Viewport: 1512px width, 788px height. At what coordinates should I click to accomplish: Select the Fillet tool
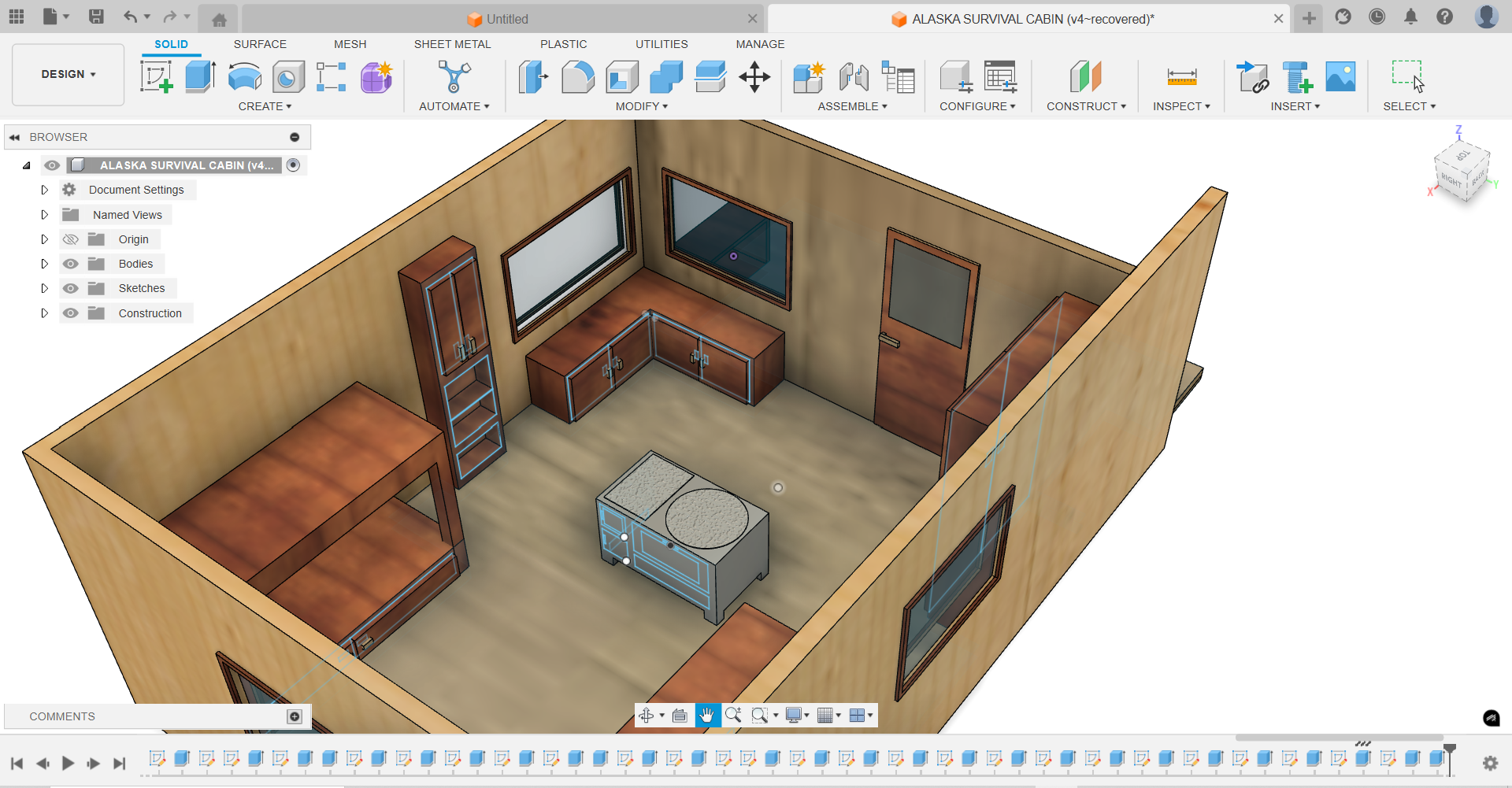pyautogui.click(x=578, y=77)
